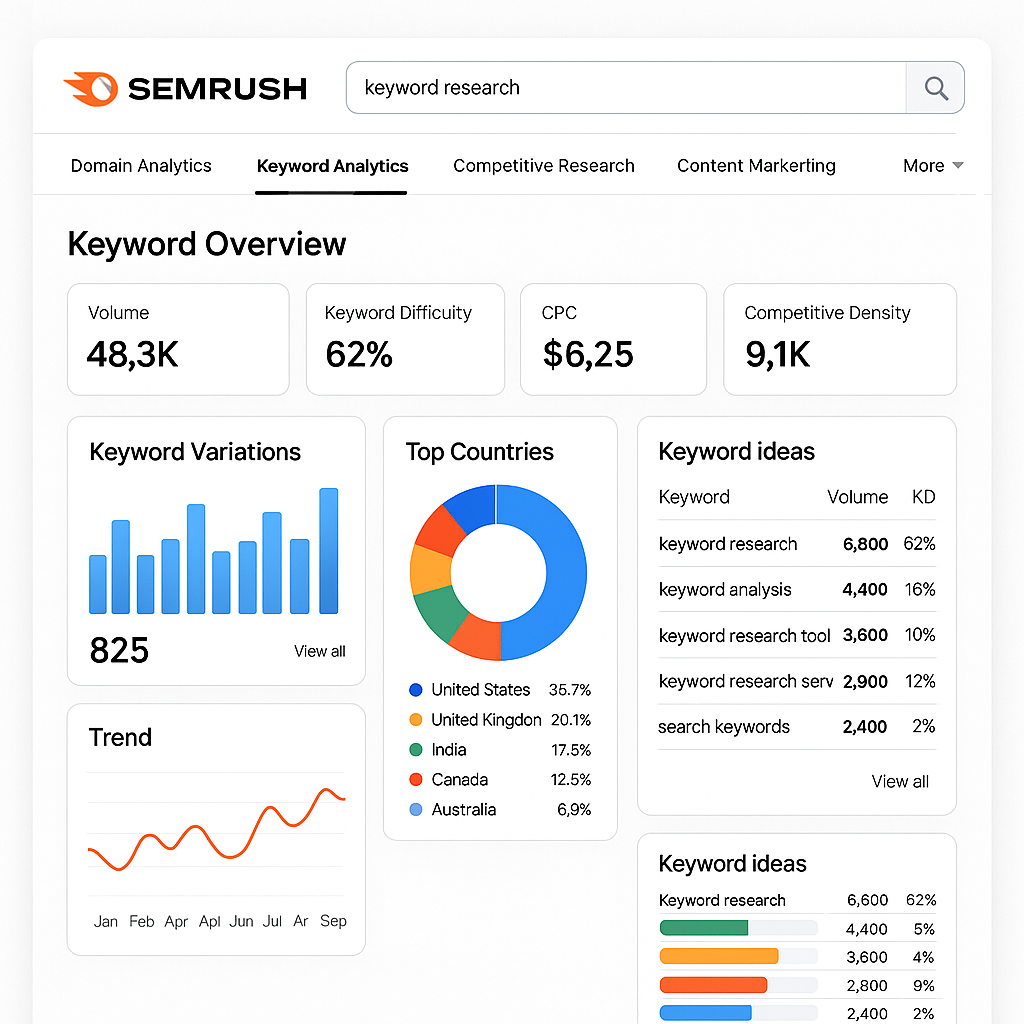Viewport: 1024px width, 1024px height.
Task: Open the keyword analysis row
Action: [797, 590]
